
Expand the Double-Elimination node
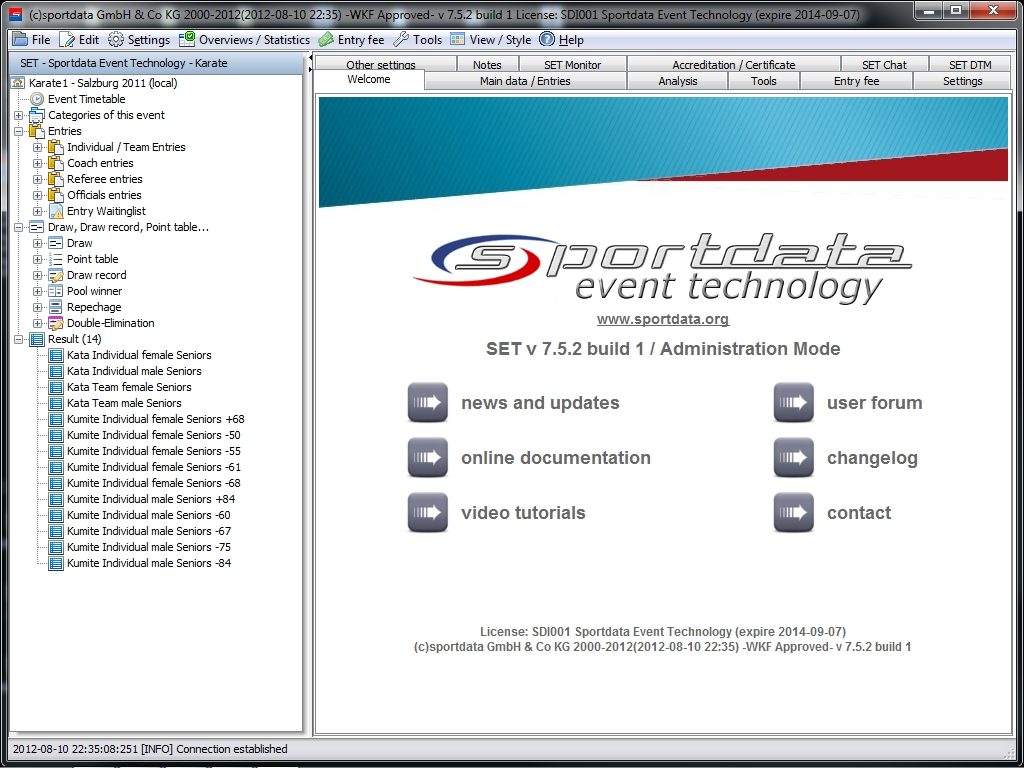point(37,323)
